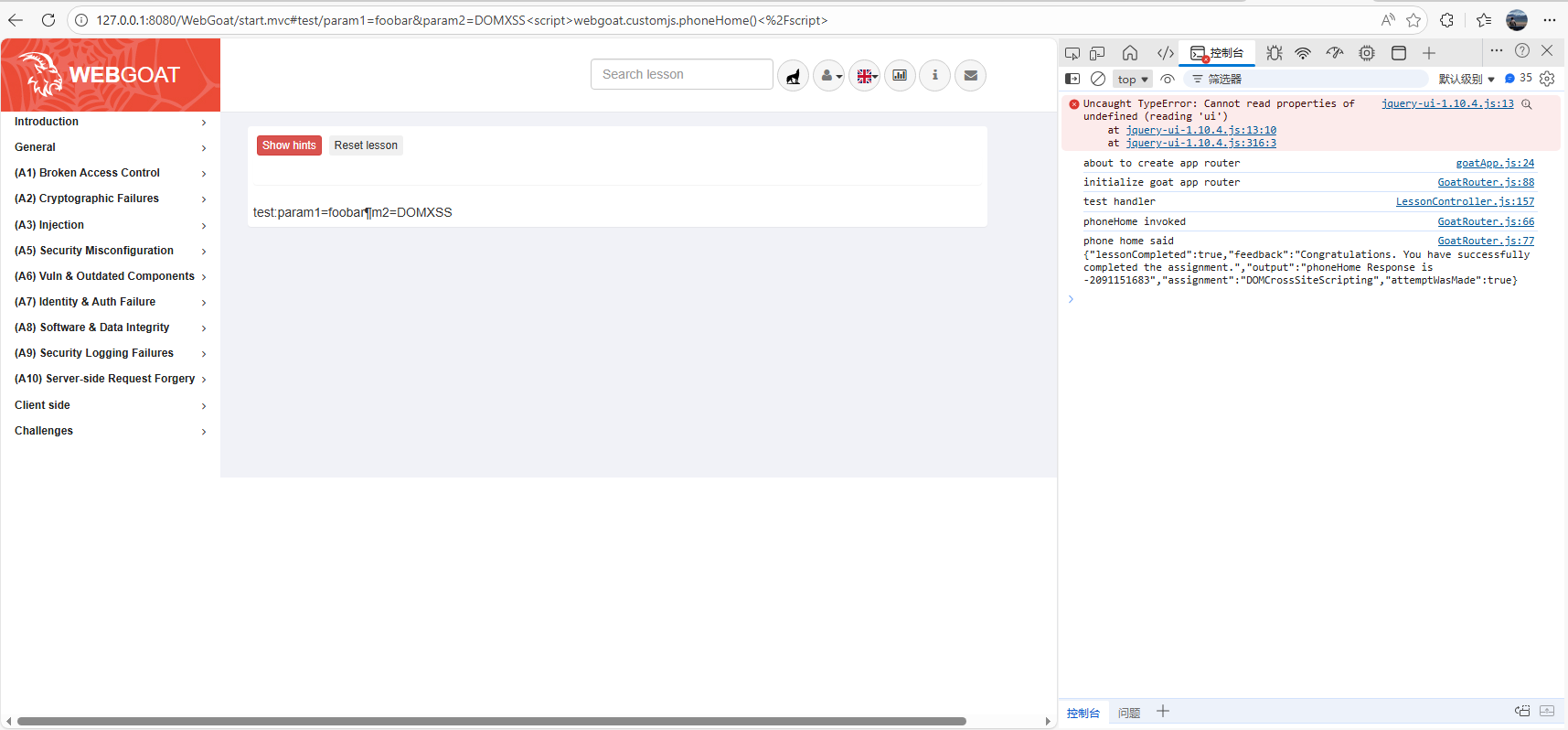Image resolution: width=1568 pixels, height=730 pixels.
Task: Clear the console with the ban icon
Action: tap(1098, 79)
